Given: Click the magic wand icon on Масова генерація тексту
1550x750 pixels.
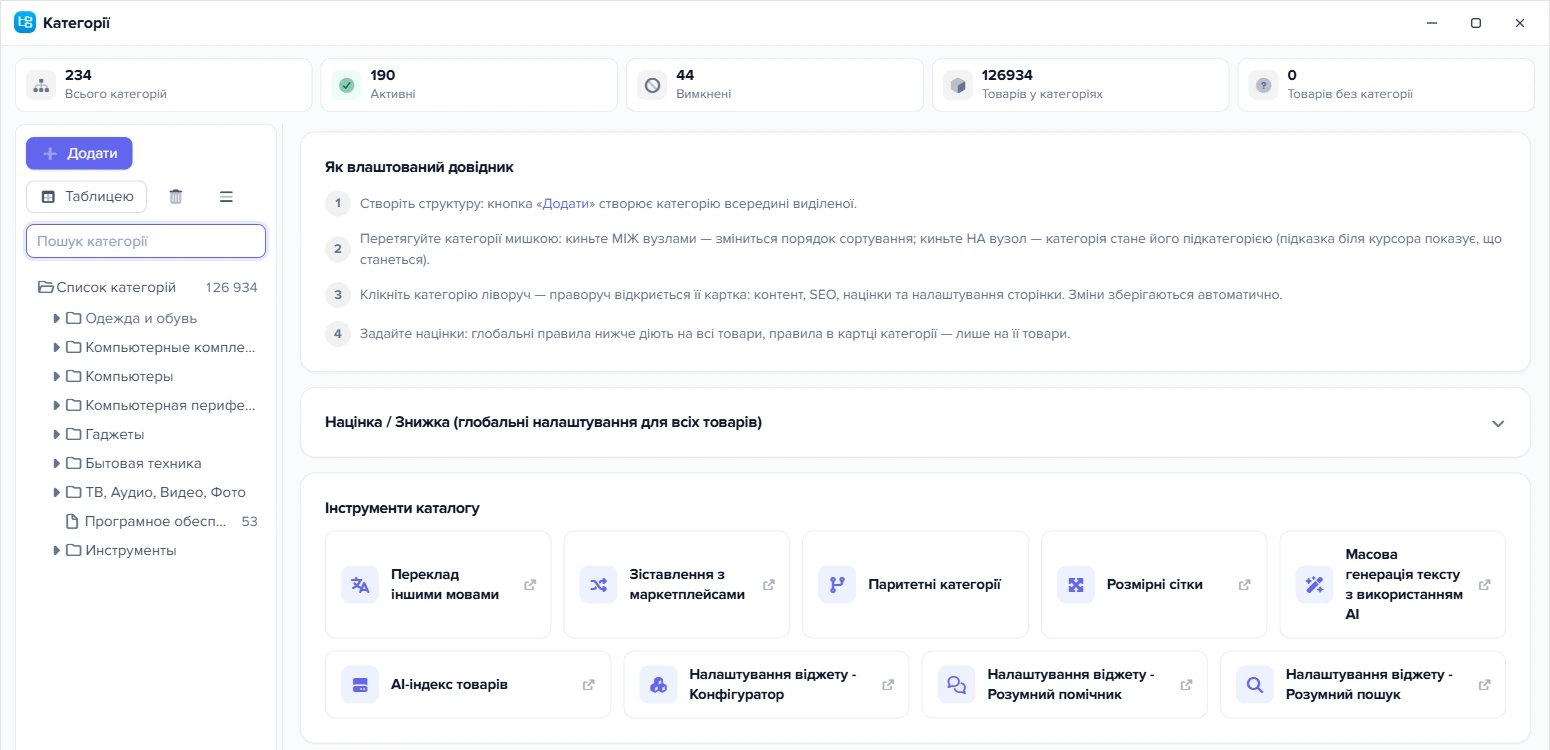Looking at the screenshot, I should 1314,585.
